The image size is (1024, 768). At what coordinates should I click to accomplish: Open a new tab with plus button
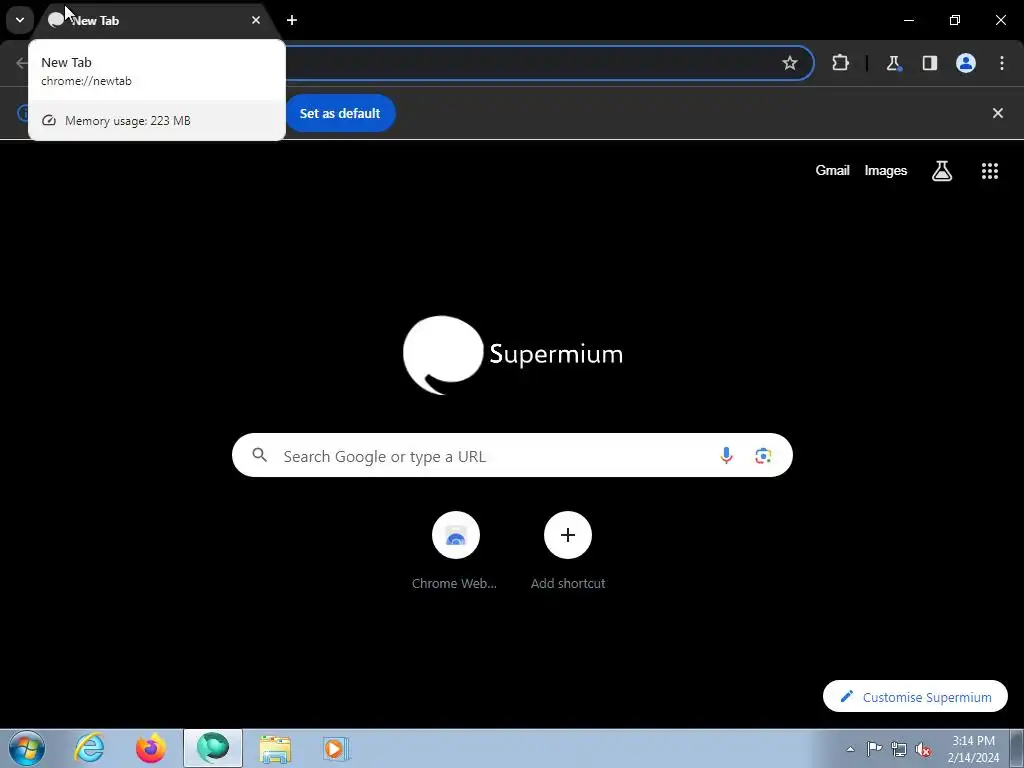point(292,20)
